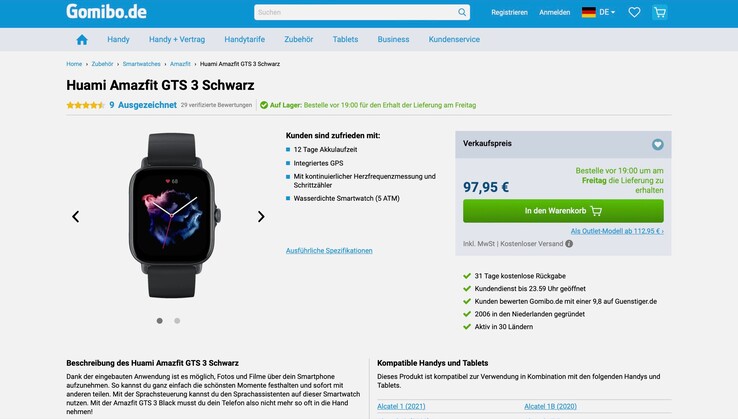Toggle the favorite heart in Verkaufspreis box

pos(658,145)
